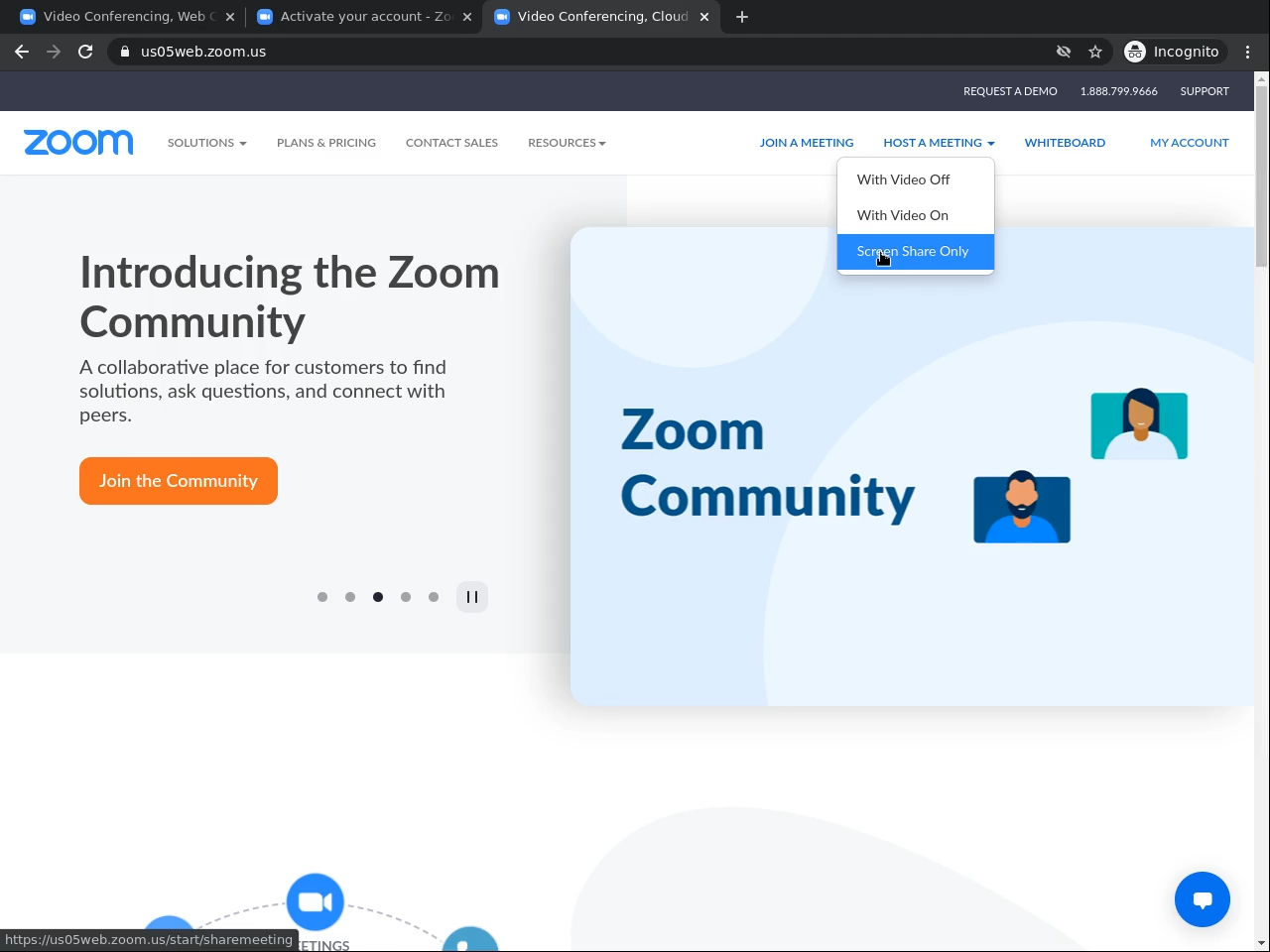Viewport: 1270px width, 952px height.
Task: Click the page vertical scrollbar thumb
Action: tap(1261, 177)
